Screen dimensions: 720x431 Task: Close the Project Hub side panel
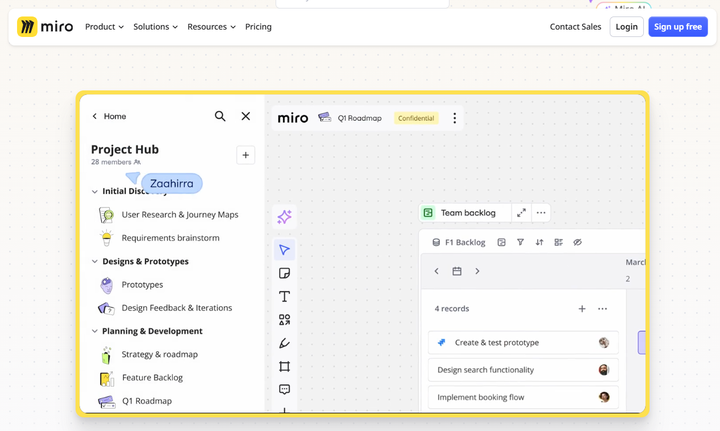[x=246, y=116]
